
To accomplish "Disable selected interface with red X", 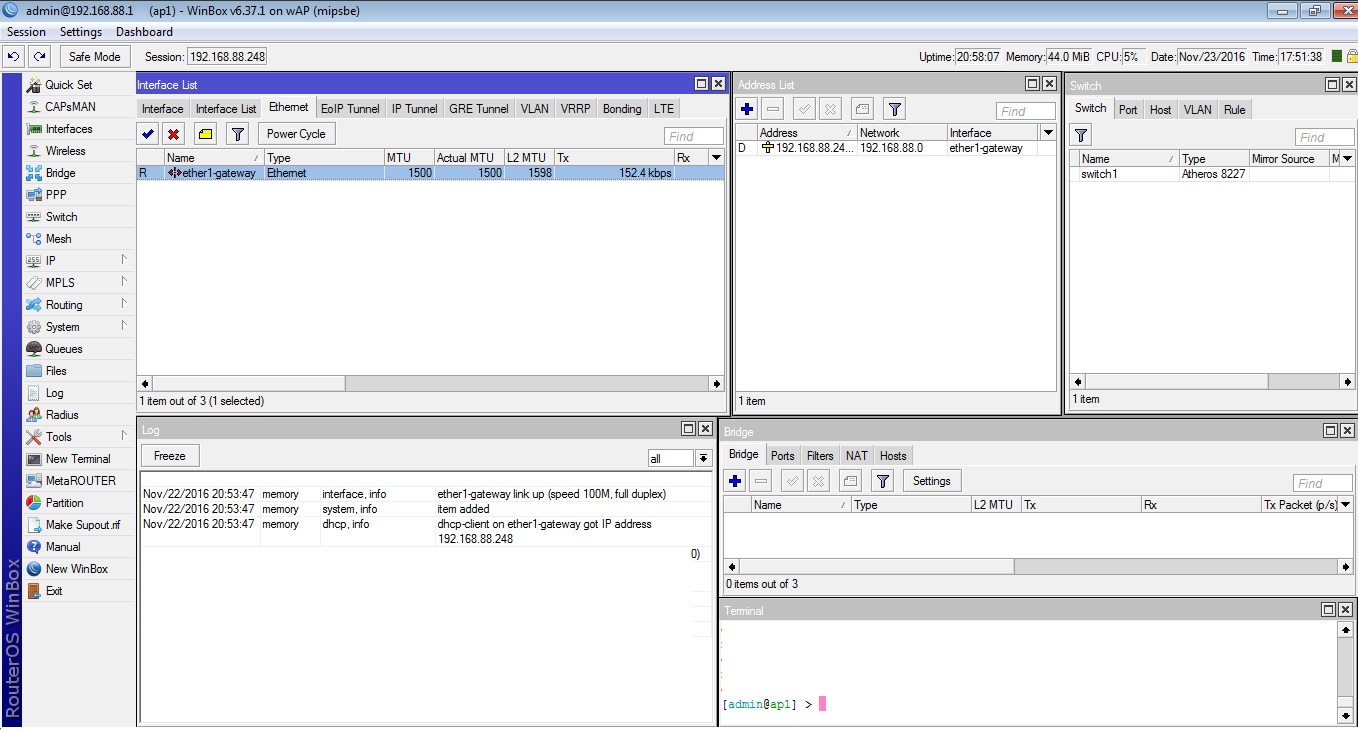I will (x=174, y=134).
